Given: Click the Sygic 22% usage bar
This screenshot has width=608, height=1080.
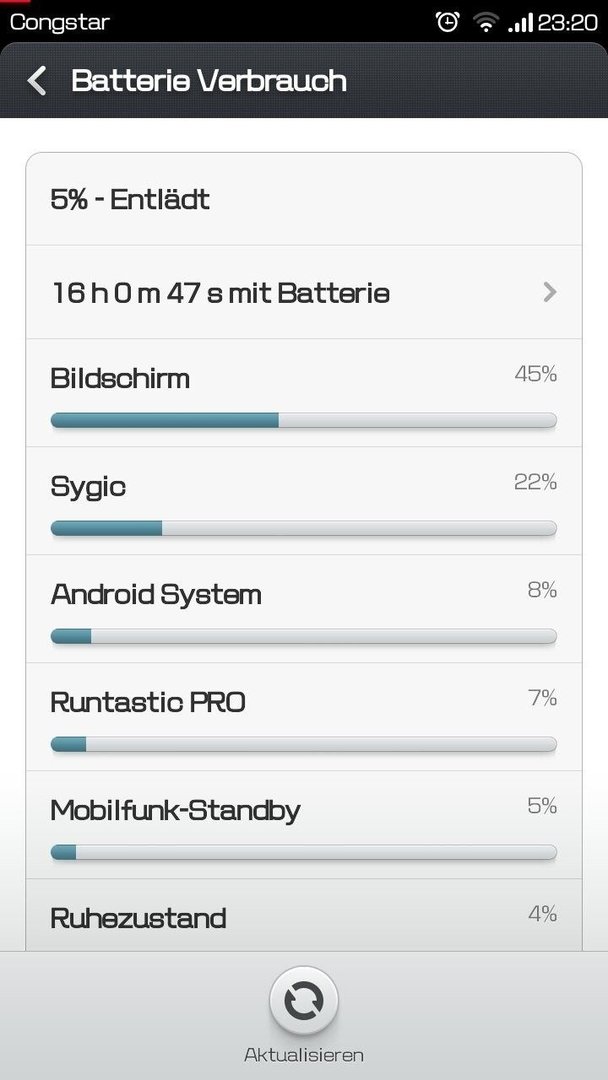Looking at the screenshot, I should 304,528.
